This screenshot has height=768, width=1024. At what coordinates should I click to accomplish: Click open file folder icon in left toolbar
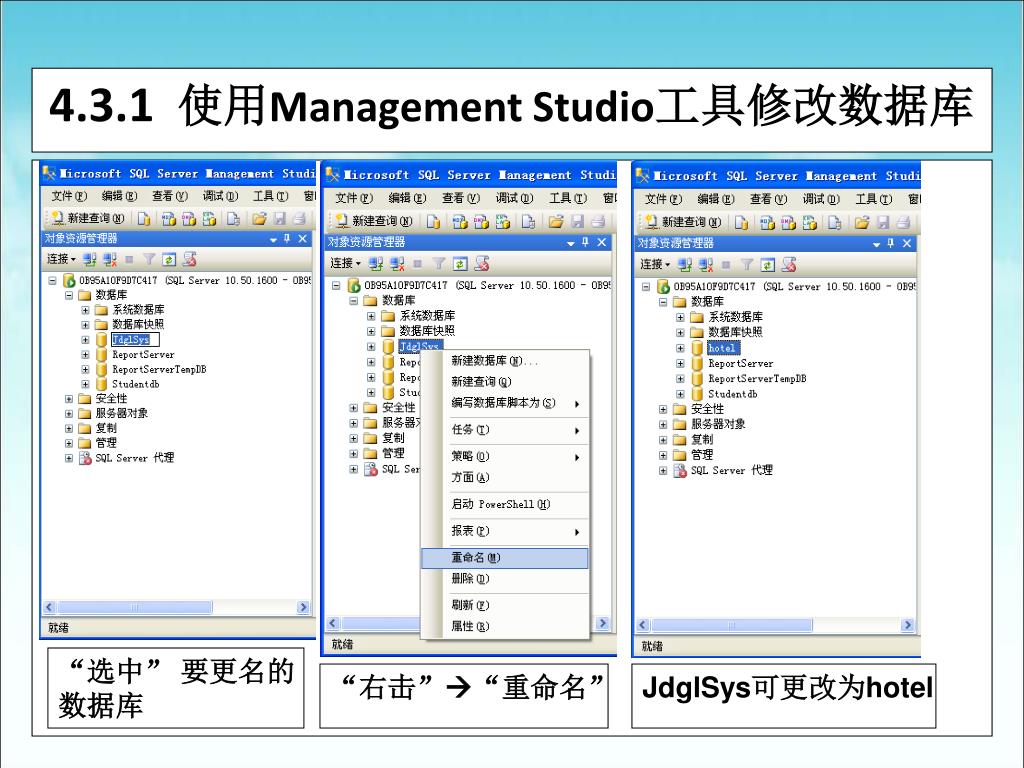(259, 219)
